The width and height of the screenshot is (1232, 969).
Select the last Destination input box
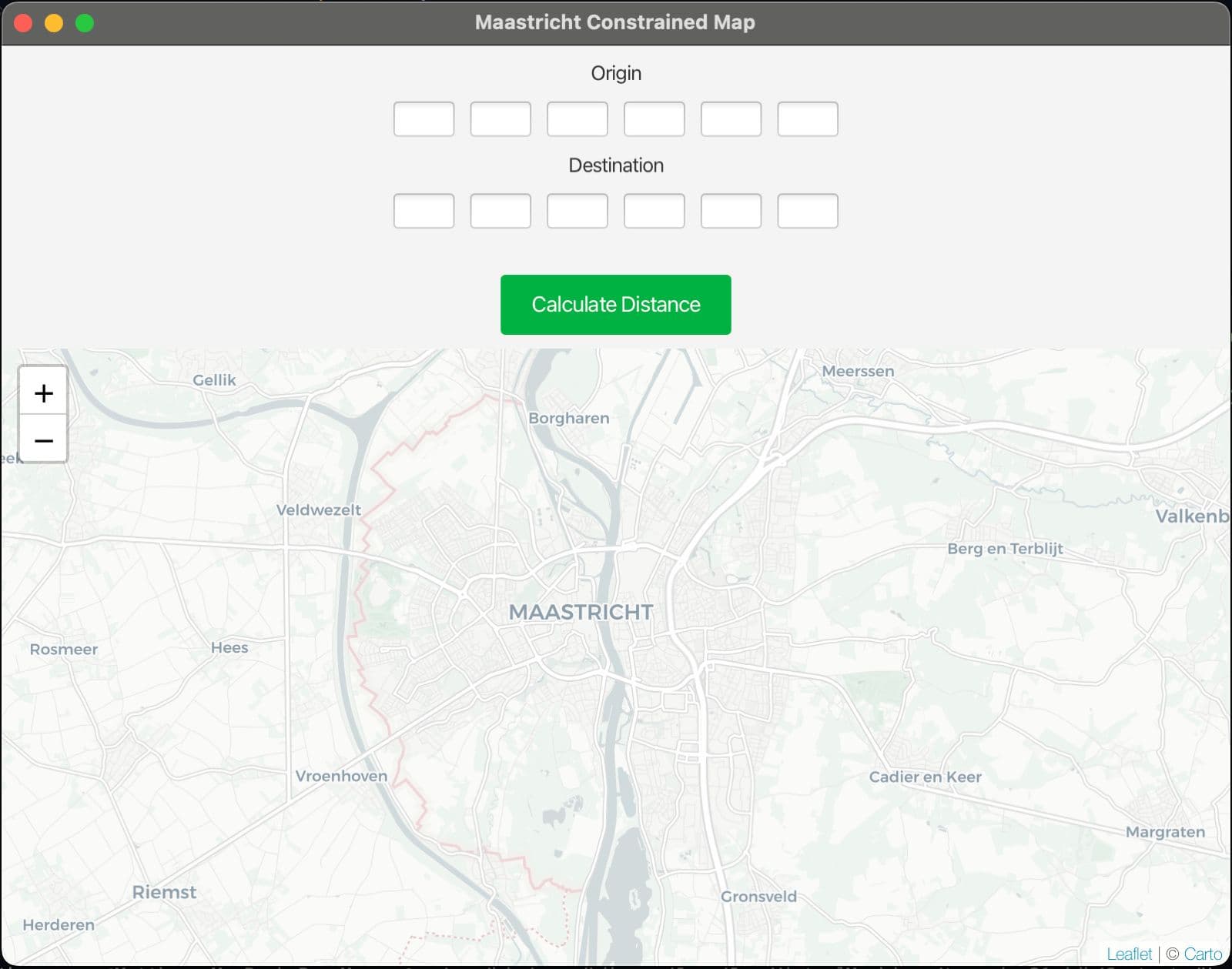(808, 211)
